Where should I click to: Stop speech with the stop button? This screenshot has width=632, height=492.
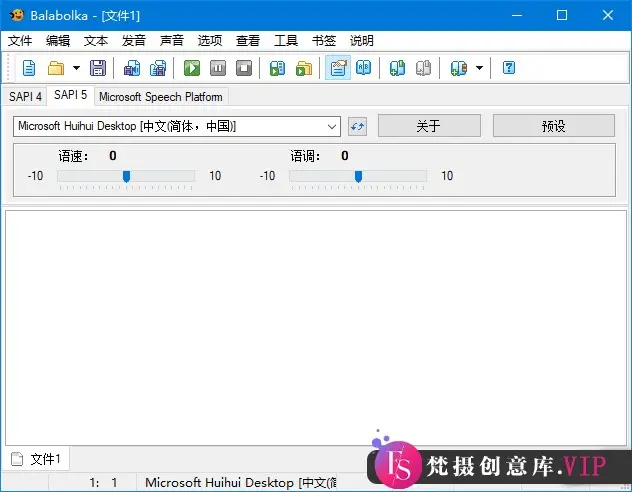244,68
